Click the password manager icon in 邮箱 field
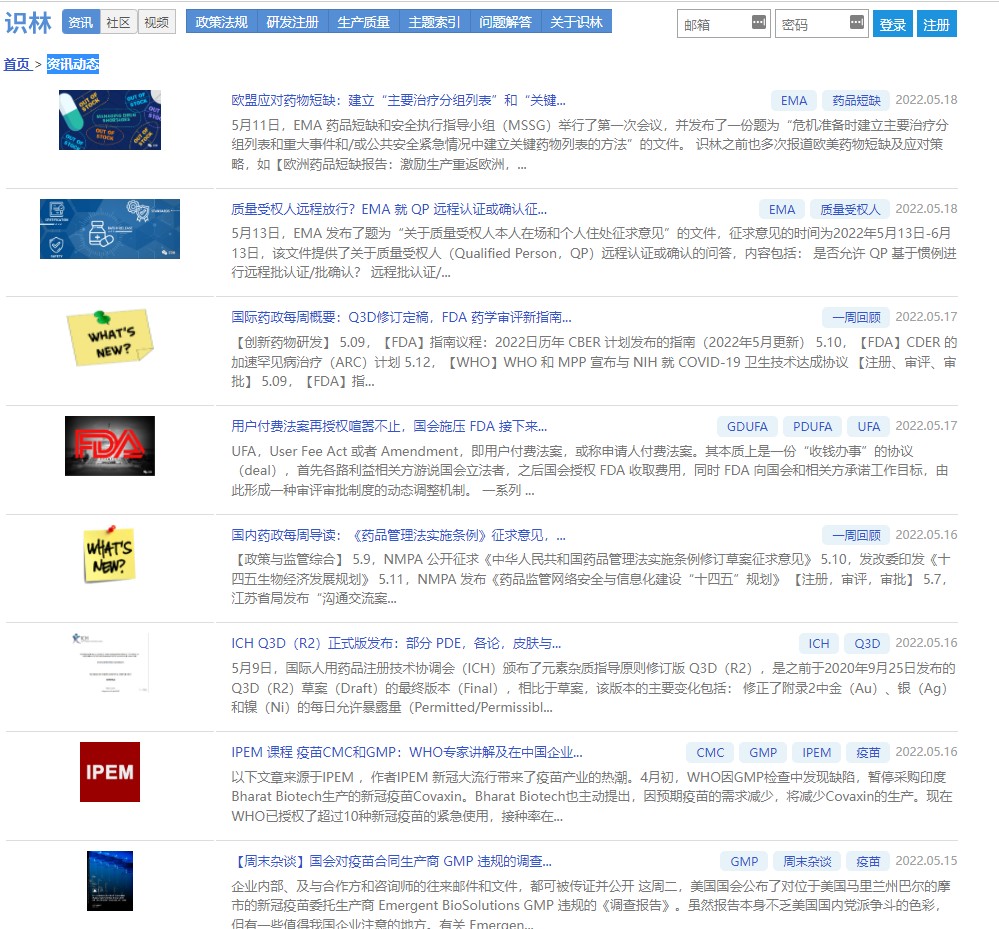 click(x=758, y=23)
